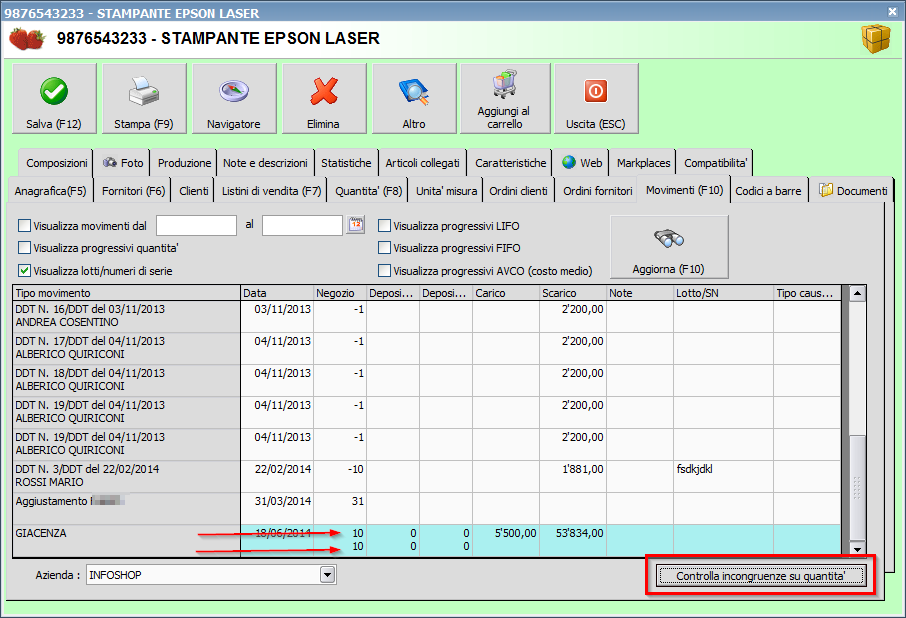Viewport: 906px width, 618px height.
Task: Open the Compatibilita' tab
Action: [x=715, y=163]
